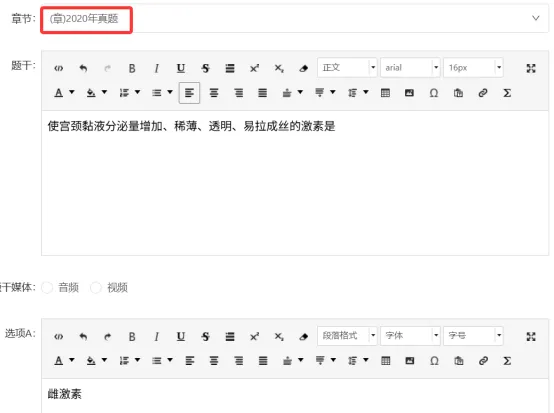This screenshot has width=554, height=413.
Task: Redo action in 选项A editor toolbar
Action: click(x=107, y=336)
